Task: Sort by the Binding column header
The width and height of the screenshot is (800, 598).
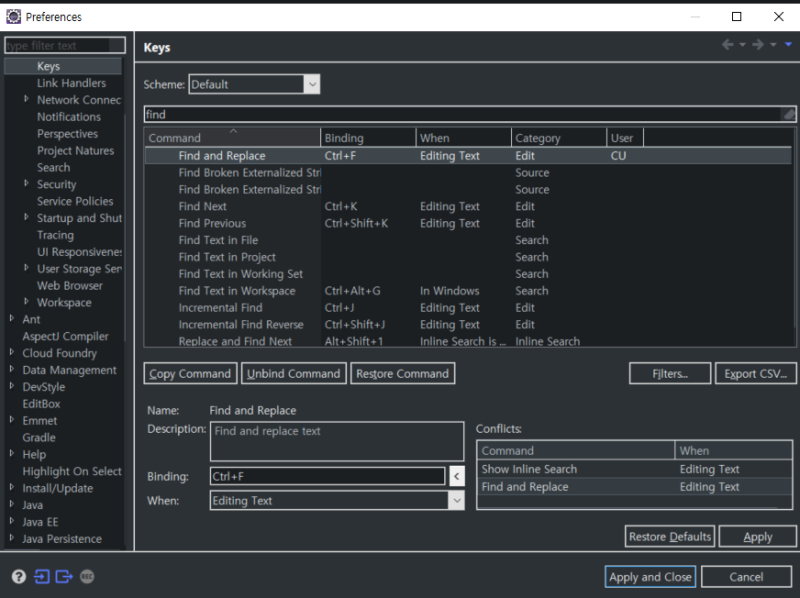Action: pos(367,138)
